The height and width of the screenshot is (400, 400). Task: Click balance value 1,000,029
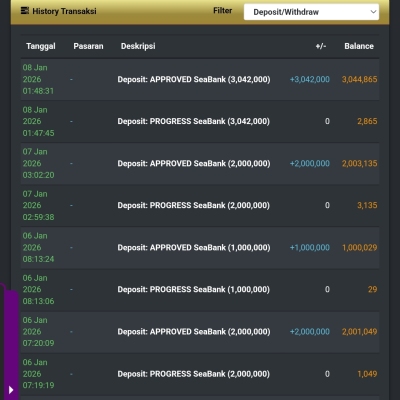[360, 247]
